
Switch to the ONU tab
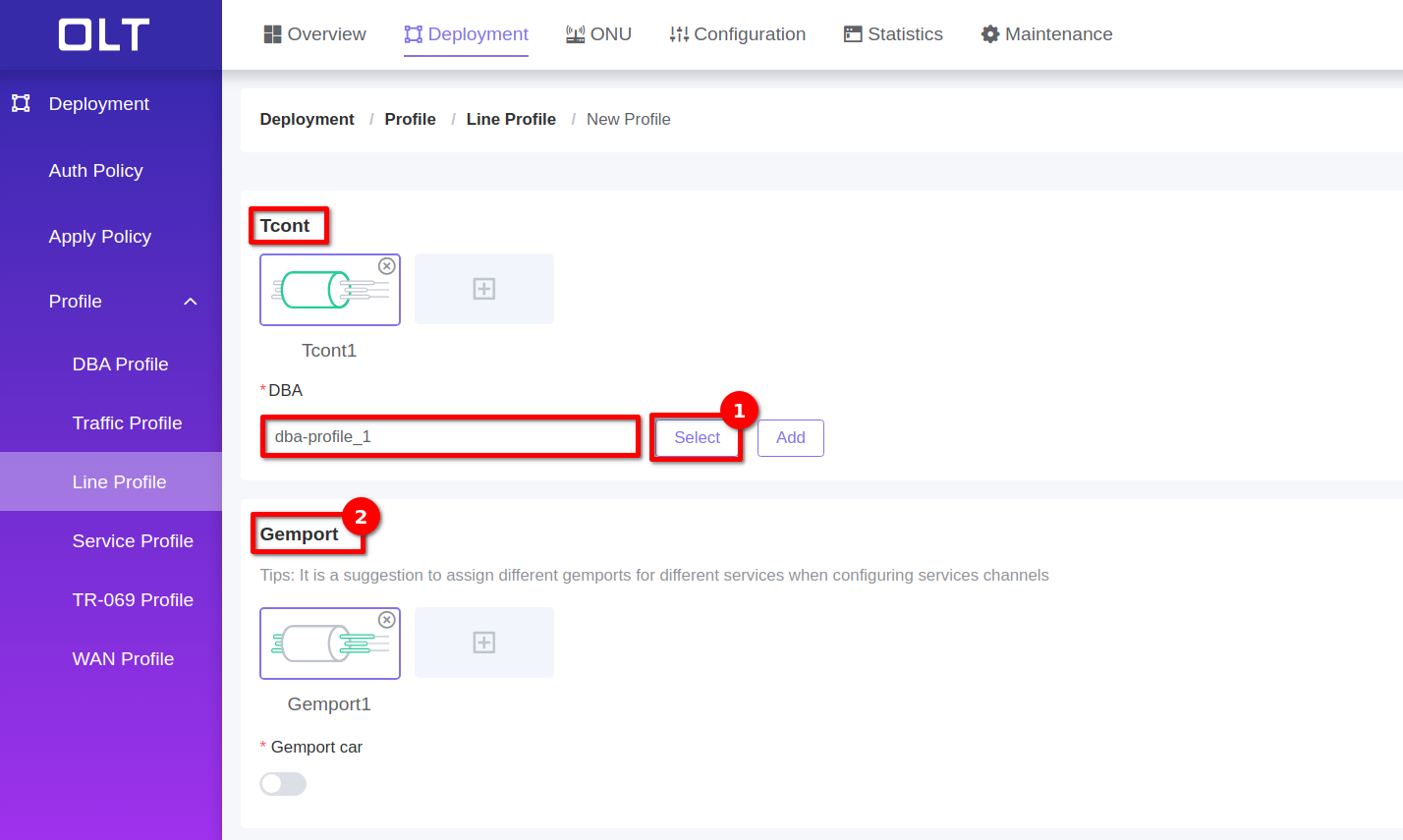598,34
